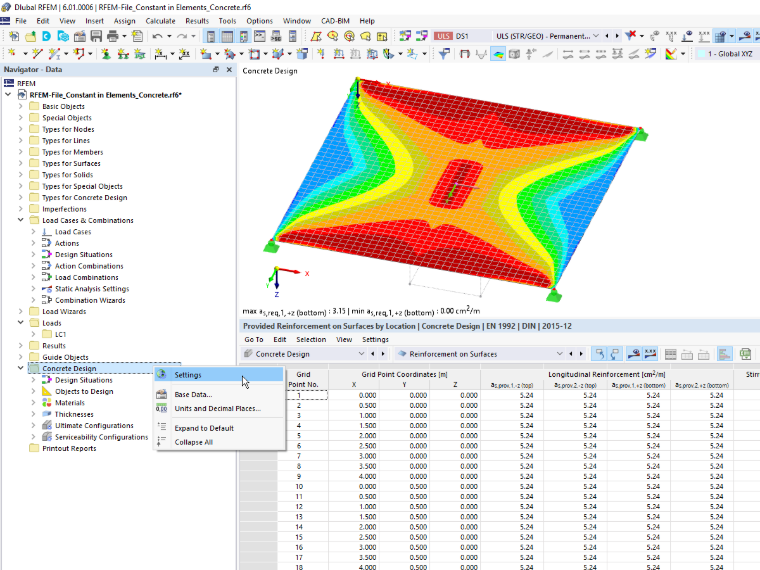The height and width of the screenshot is (570, 760).
Task: Click the funnel filter view icon
Action: (x=443, y=54)
